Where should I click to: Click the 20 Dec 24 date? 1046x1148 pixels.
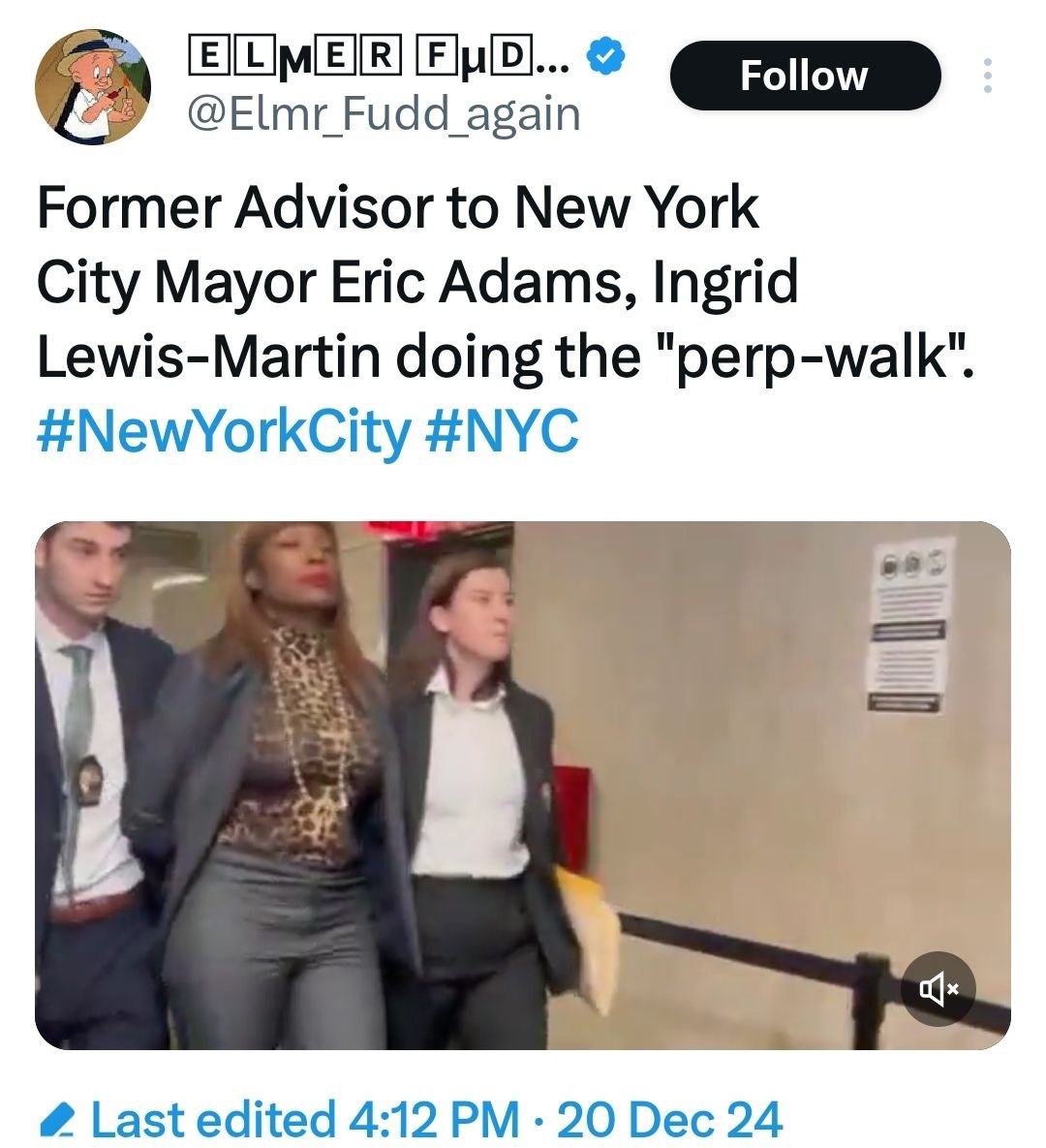[x=669, y=1120]
